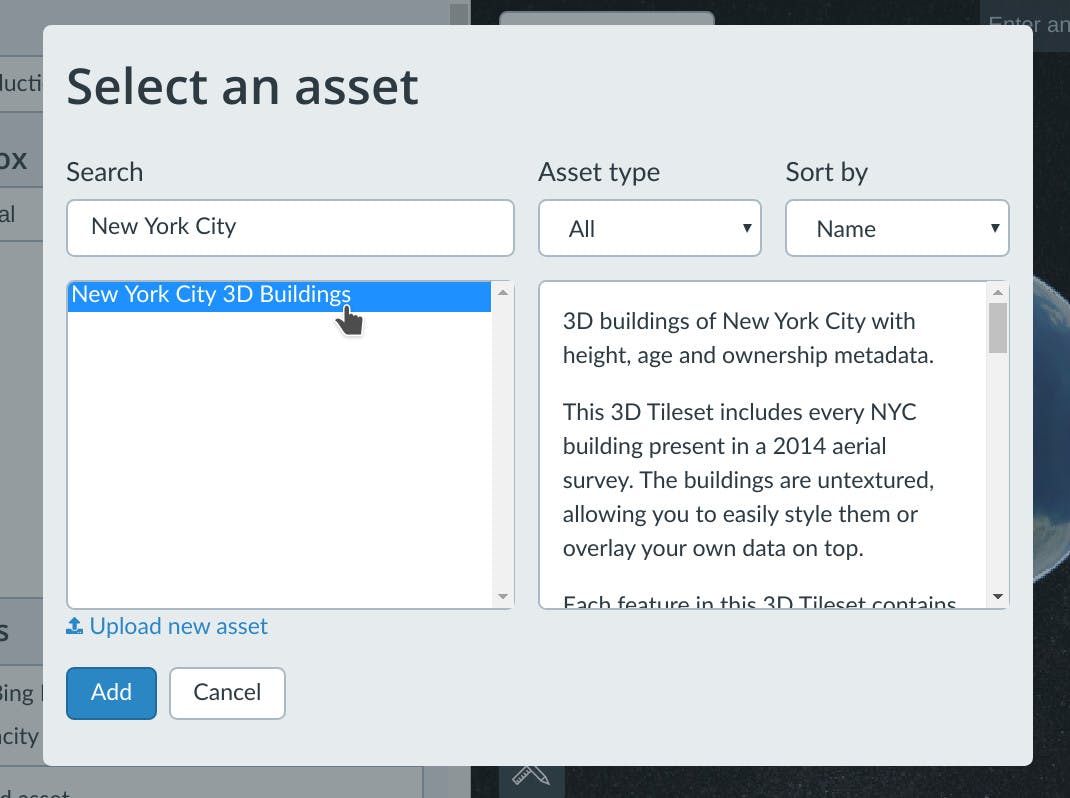The height and width of the screenshot is (798, 1070).
Task: Click the description scrollbar thumb
Action: point(997,328)
